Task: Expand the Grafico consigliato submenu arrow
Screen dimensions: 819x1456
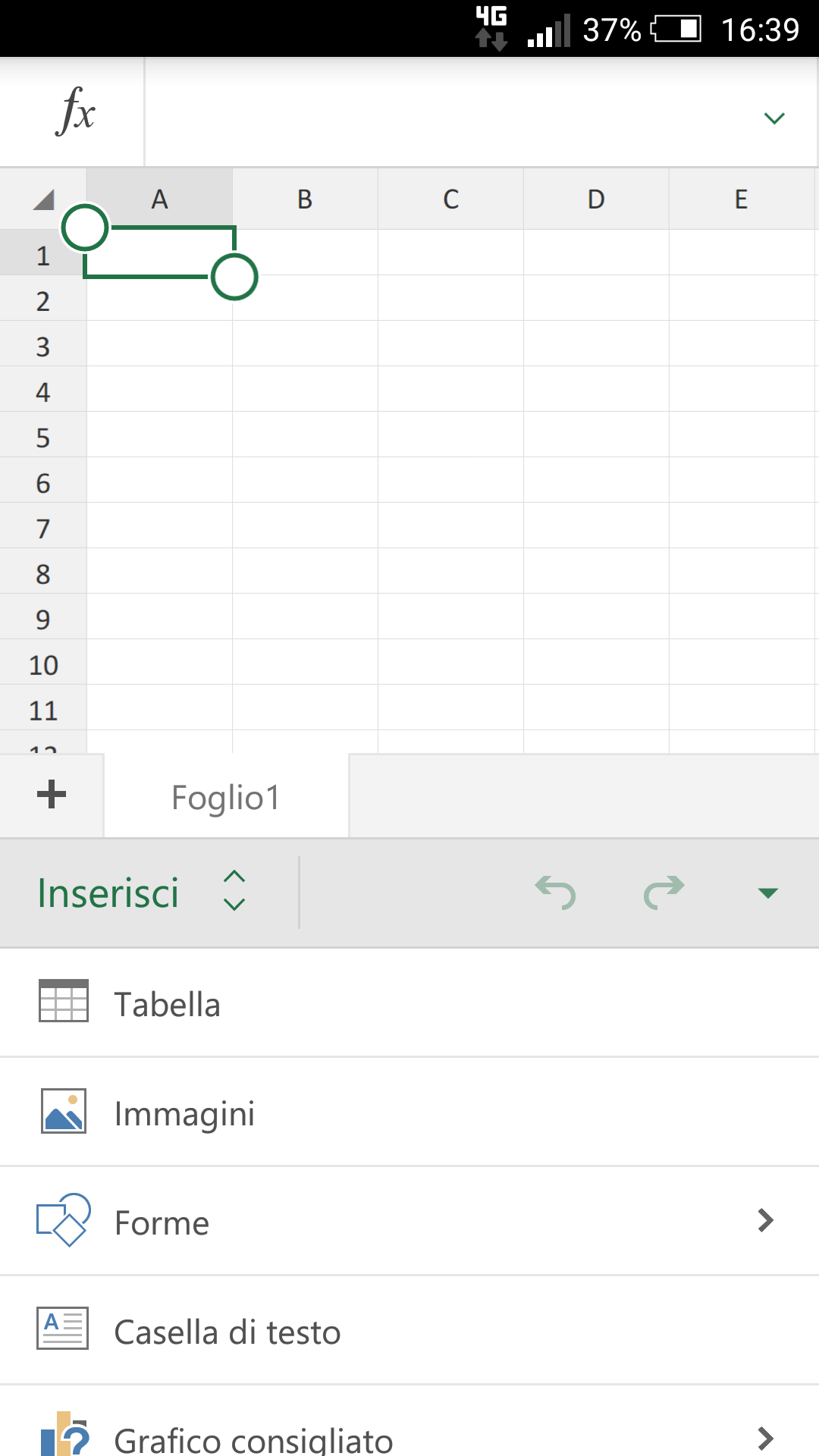Action: (x=766, y=1438)
